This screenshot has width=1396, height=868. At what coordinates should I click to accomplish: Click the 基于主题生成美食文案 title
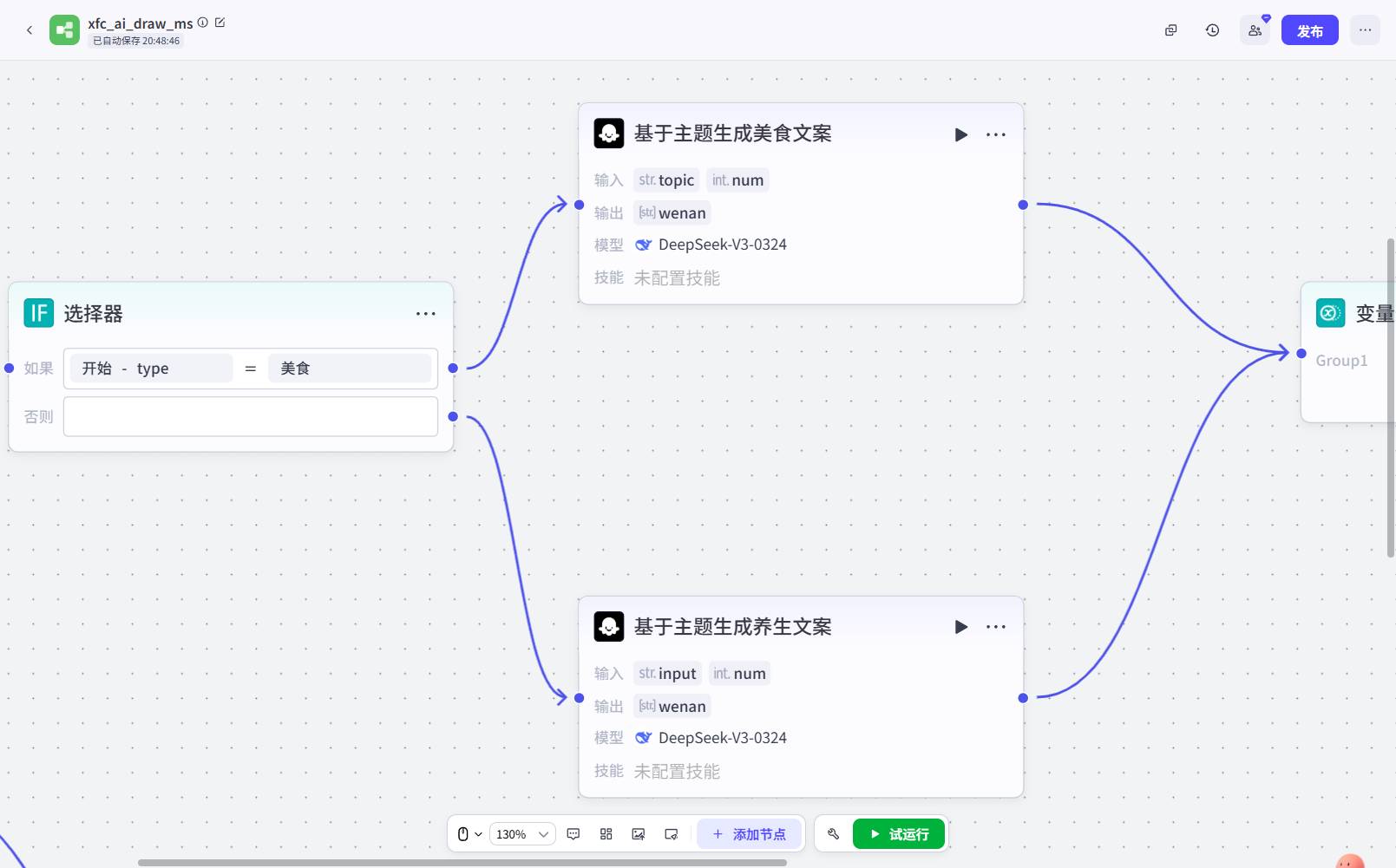(733, 134)
